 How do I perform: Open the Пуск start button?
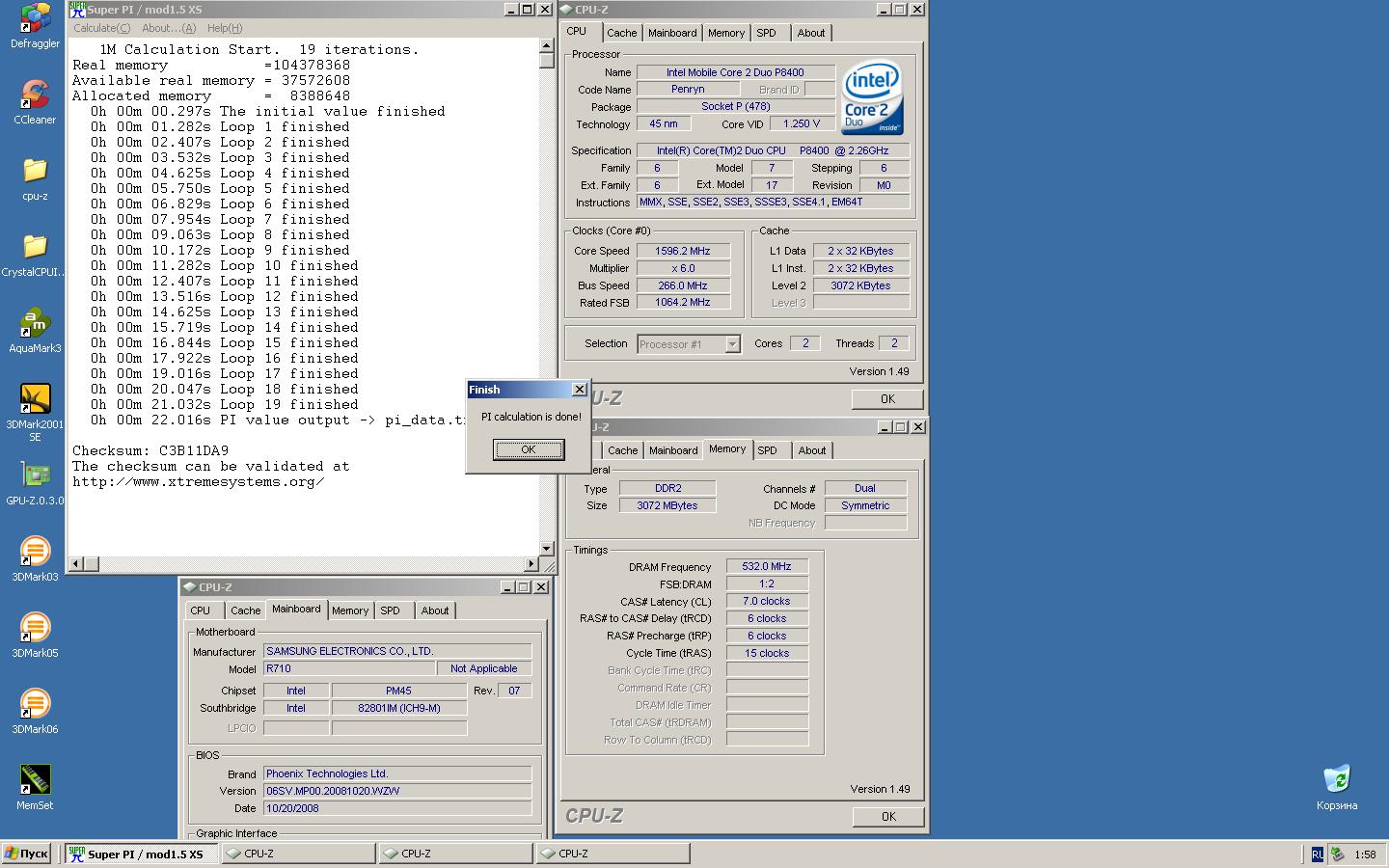click(26, 854)
